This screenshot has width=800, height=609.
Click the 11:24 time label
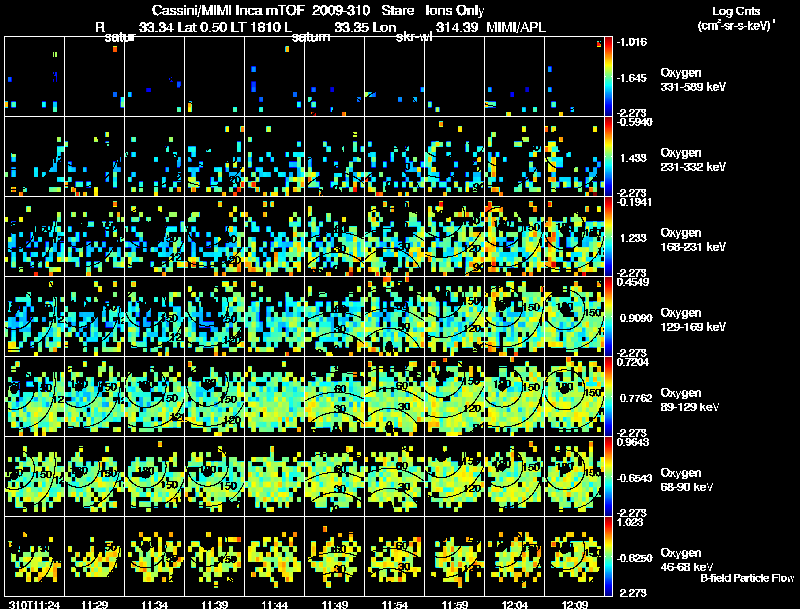click(x=34, y=605)
